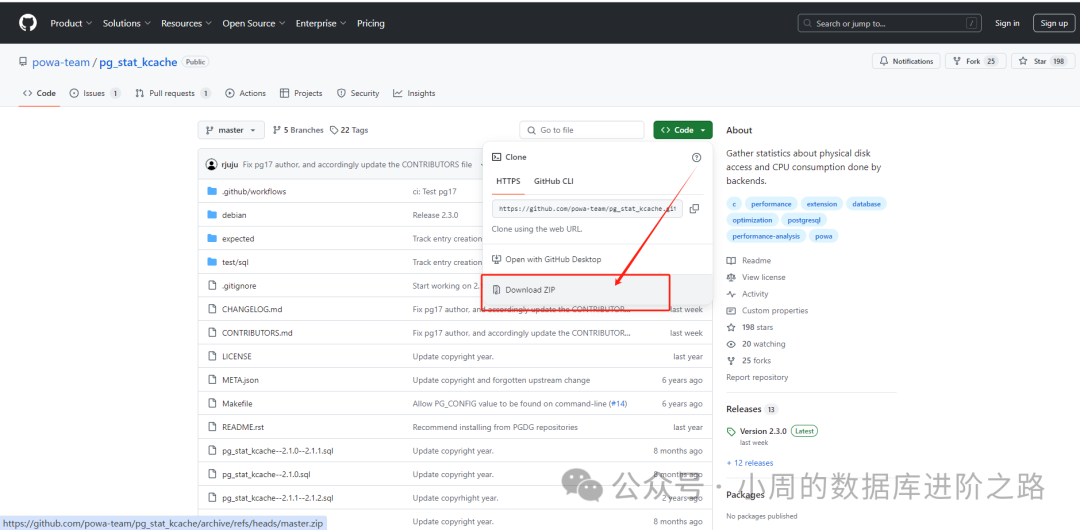The height and width of the screenshot is (530, 1080).
Task: Open the Security tab
Action: 357,93
